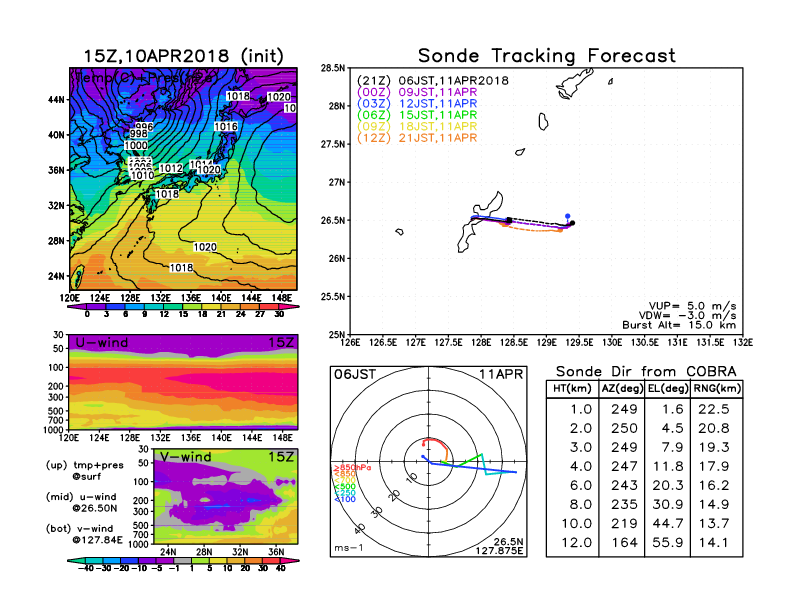The image size is (792, 612).
Task: Click the azimuth cell '164' in the 12.0 km row
Action: coord(624,543)
